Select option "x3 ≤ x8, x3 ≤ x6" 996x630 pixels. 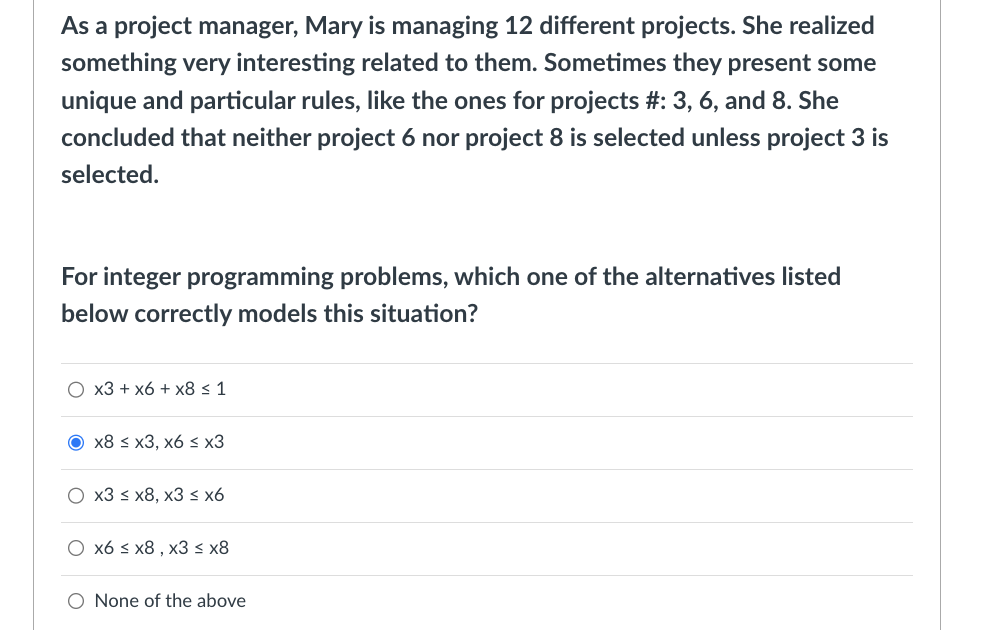[x=76, y=495]
